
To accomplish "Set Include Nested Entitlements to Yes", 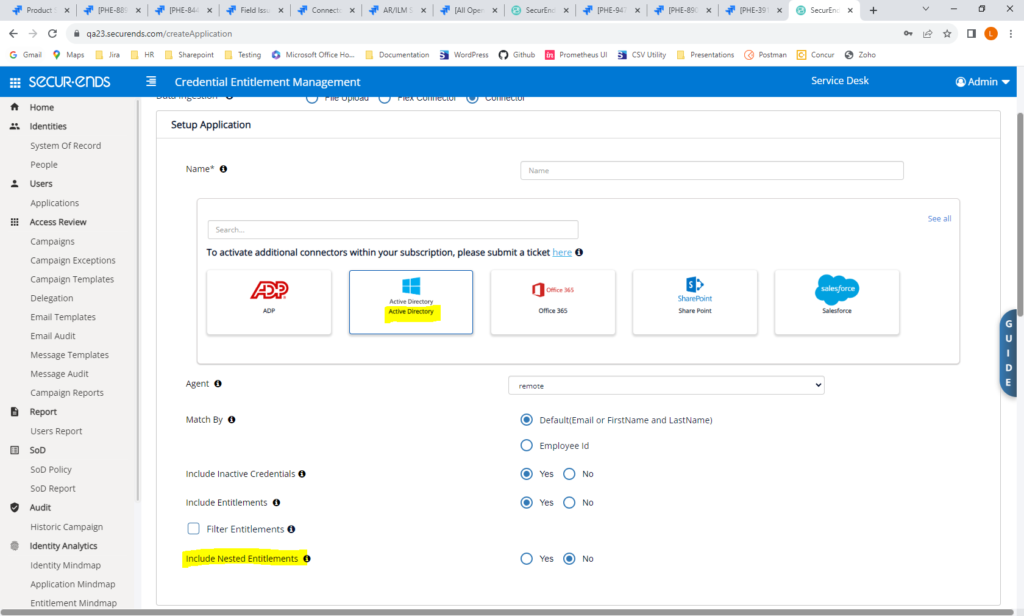I will click(526, 559).
